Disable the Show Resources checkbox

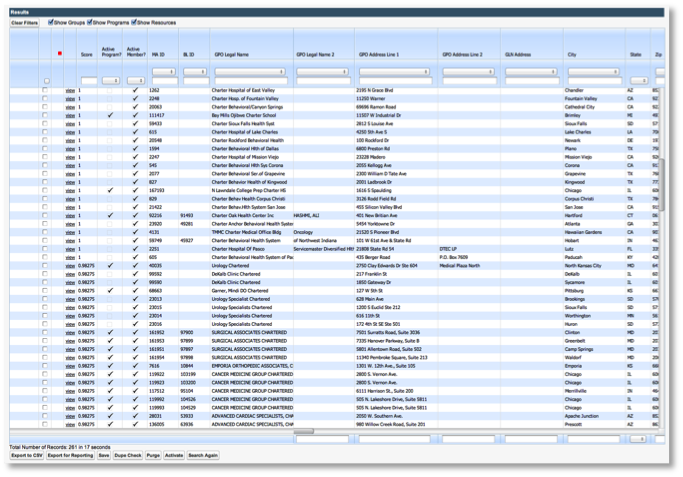tap(136, 21)
